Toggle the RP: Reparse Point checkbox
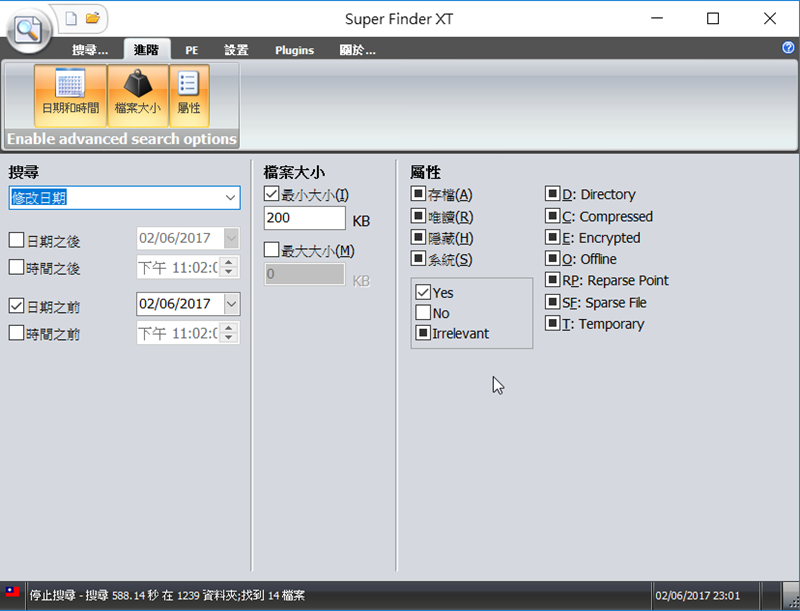Image resolution: width=800 pixels, height=611 pixels. tap(553, 279)
